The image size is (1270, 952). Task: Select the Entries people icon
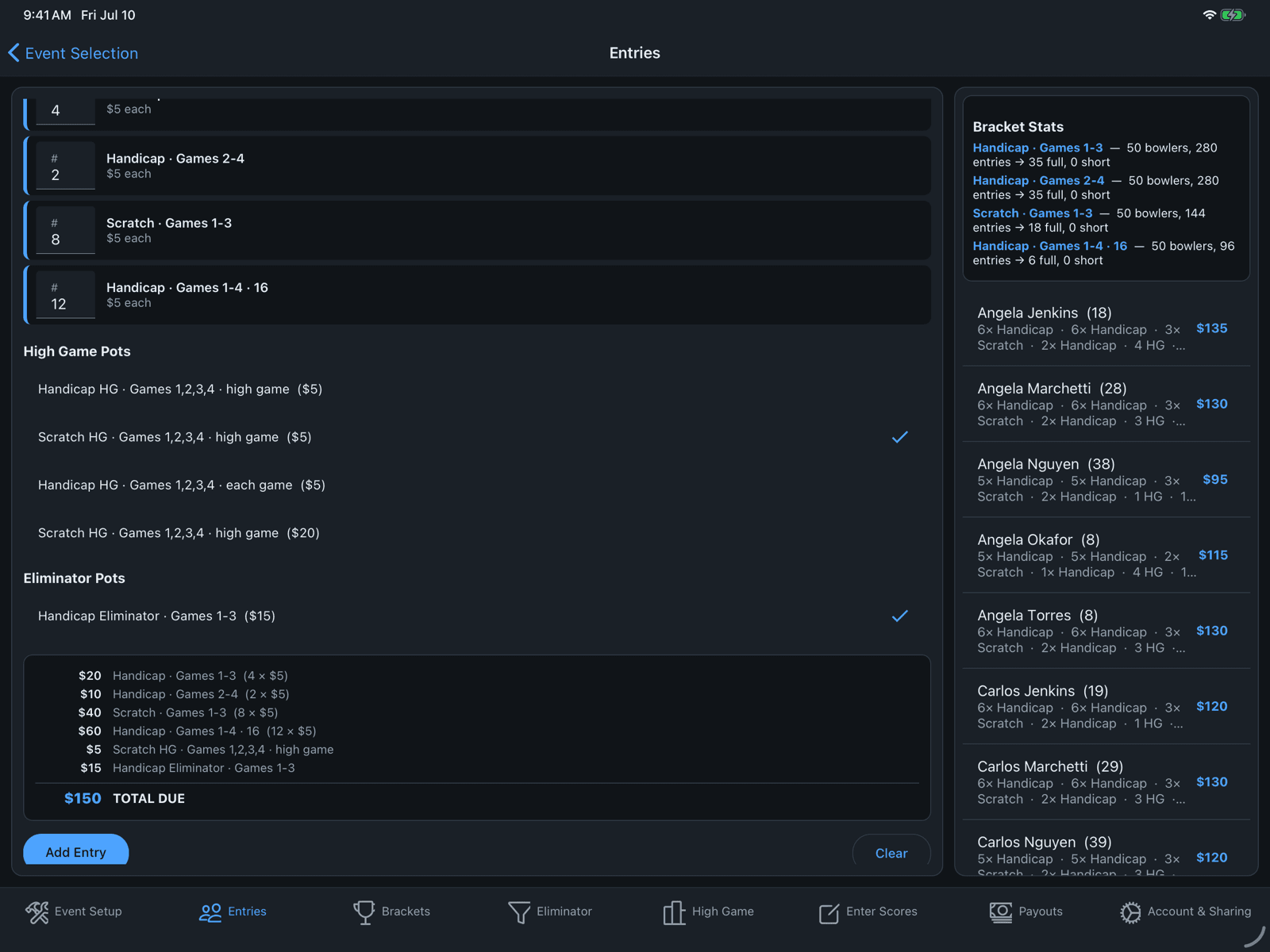[x=210, y=912]
